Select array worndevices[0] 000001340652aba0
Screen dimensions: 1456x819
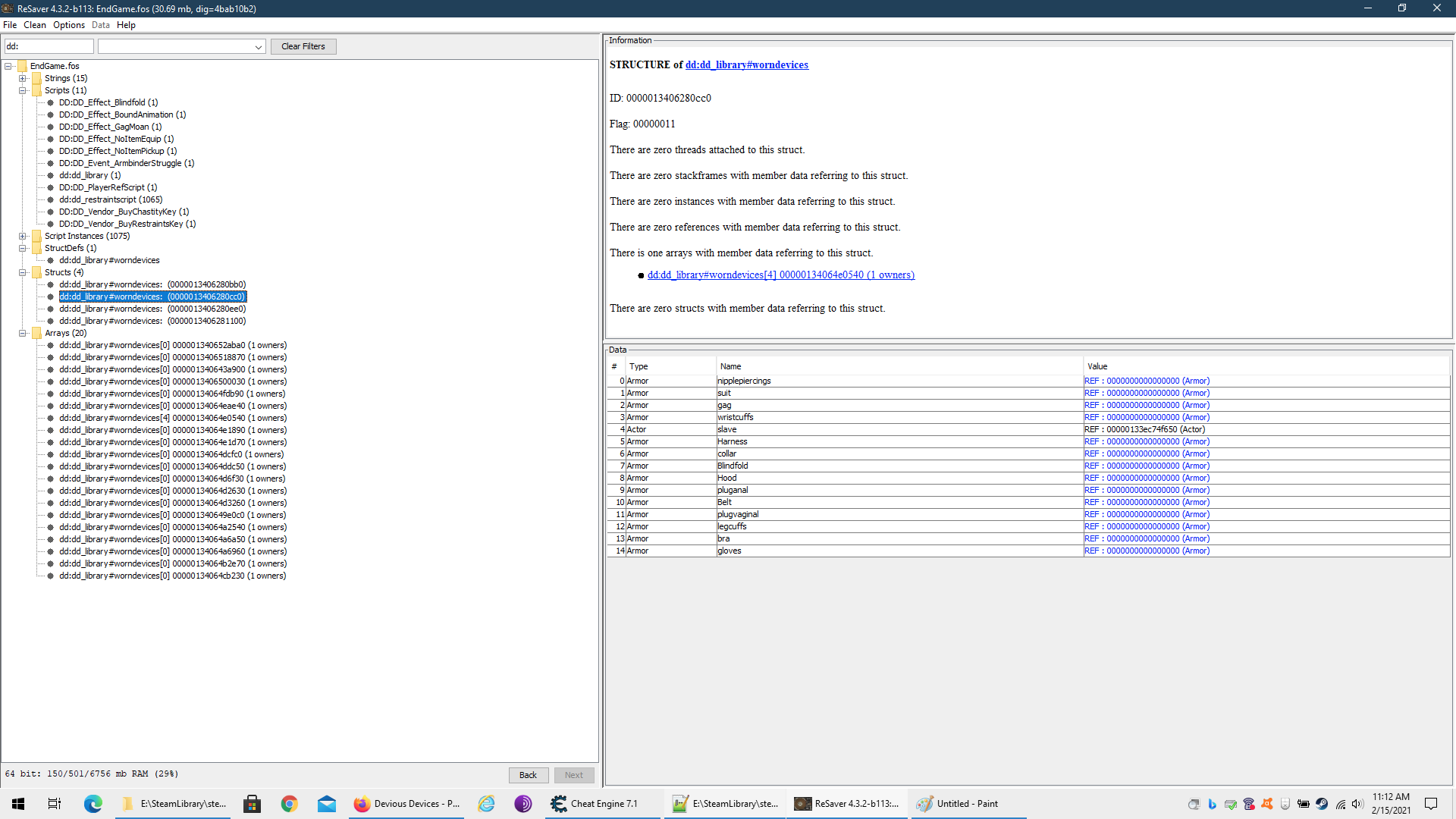(x=173, y=345)
